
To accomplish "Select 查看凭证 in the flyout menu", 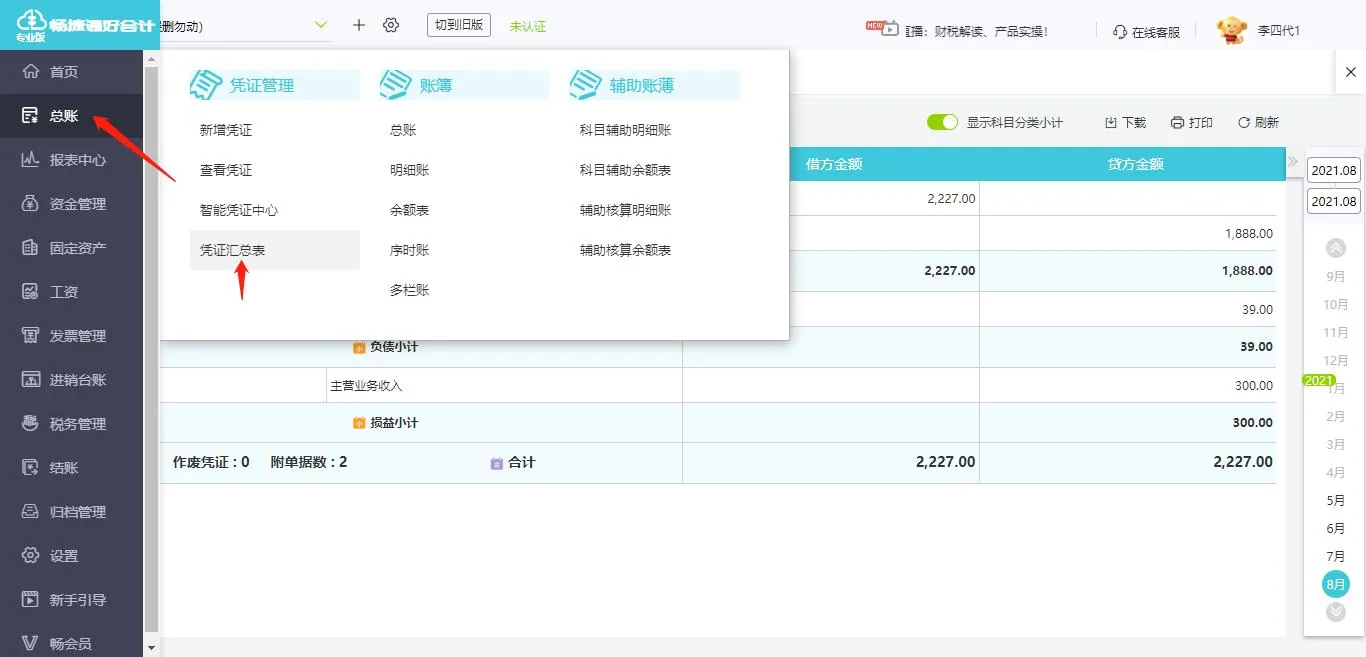I will 275,170.
